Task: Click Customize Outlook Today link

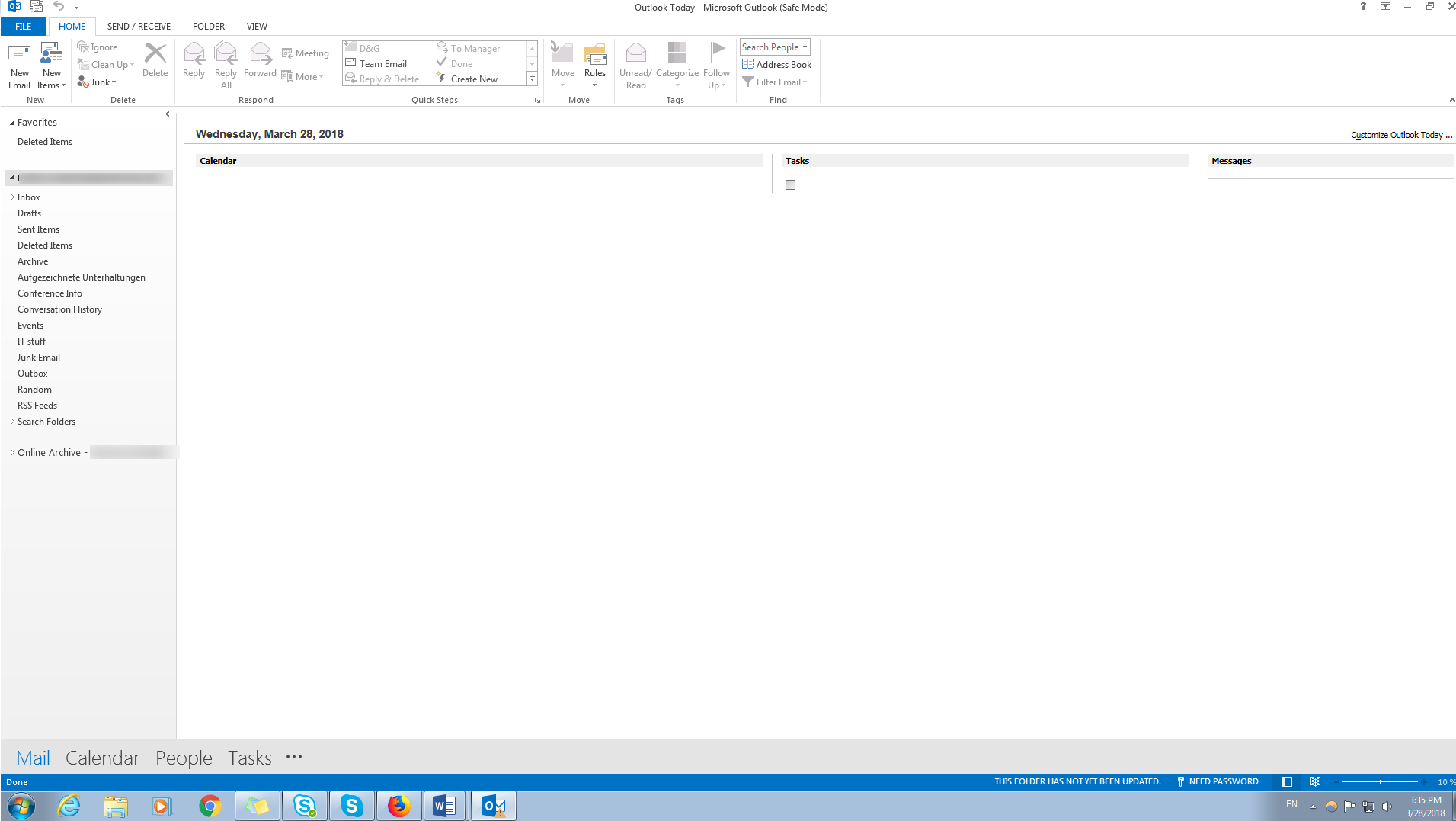Action: (1401, 135)
